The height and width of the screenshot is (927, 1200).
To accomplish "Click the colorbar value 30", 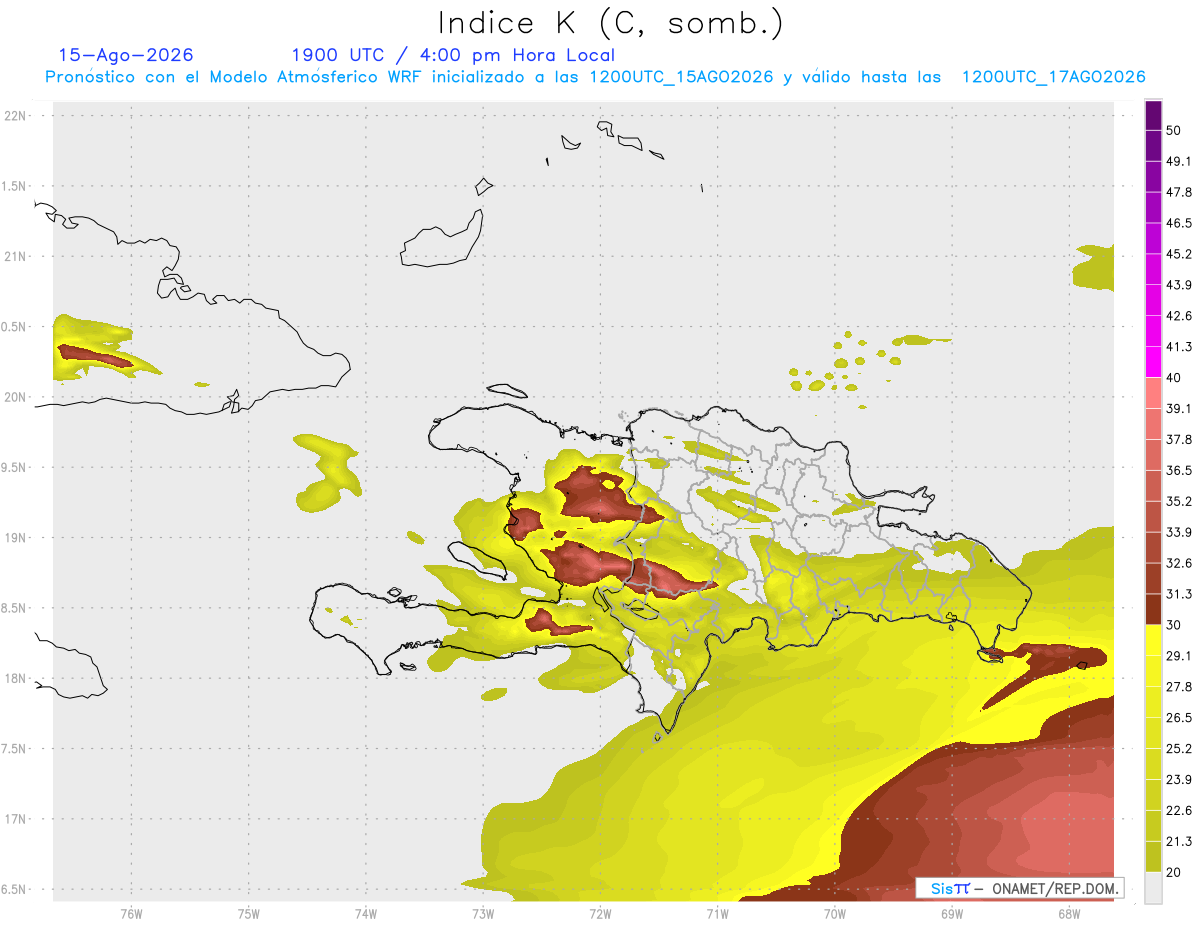I will click(1173, 626).
